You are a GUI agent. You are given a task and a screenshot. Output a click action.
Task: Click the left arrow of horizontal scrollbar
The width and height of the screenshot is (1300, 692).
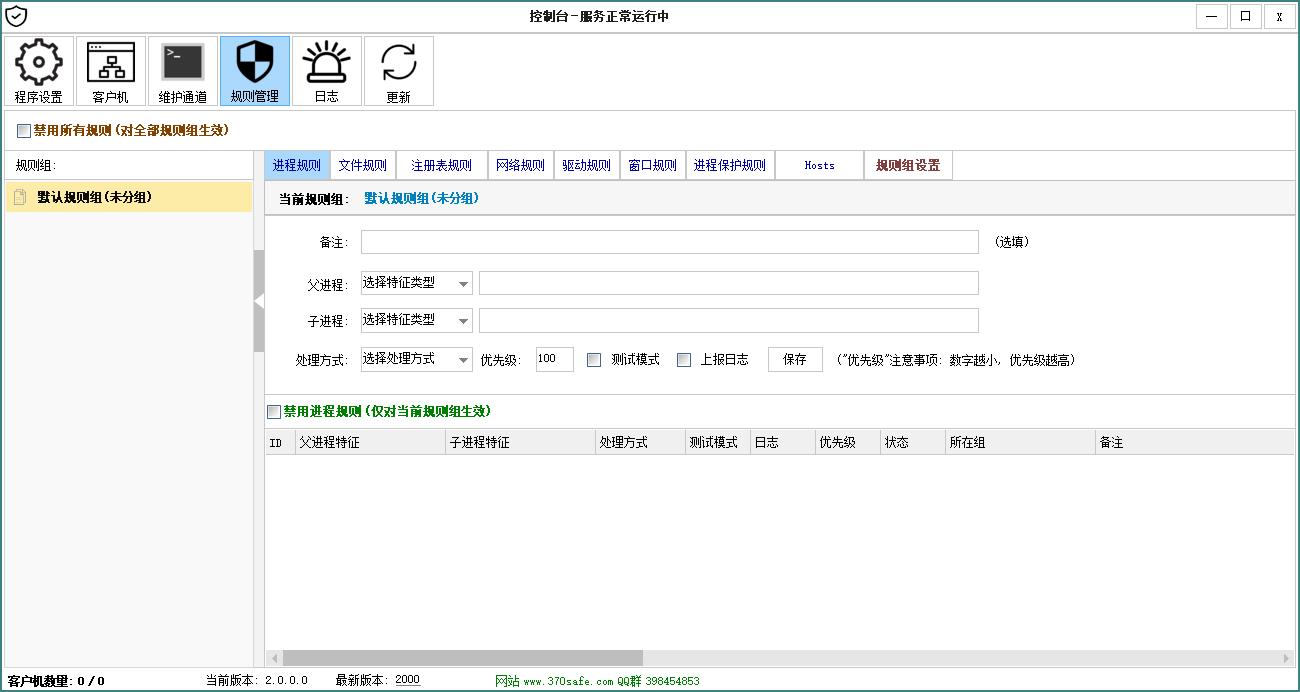pos(273,658)
